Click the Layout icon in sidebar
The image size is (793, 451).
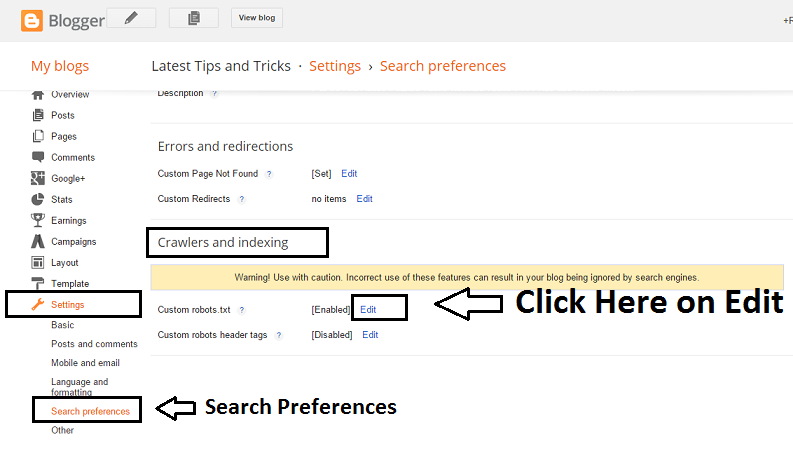click(37, 262)
